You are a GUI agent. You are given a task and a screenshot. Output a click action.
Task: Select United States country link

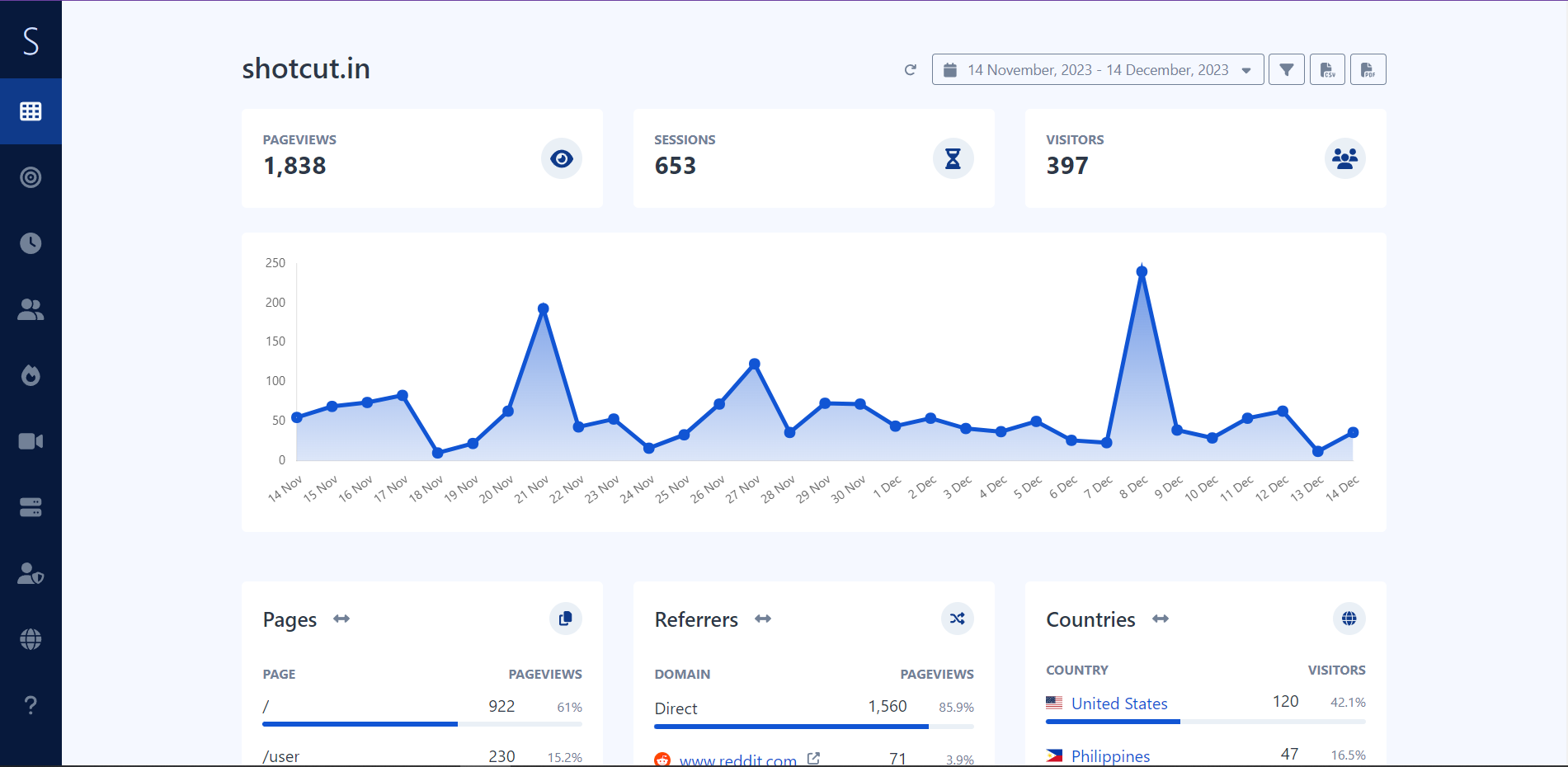pyautogui.click(x=1119, y=703)
